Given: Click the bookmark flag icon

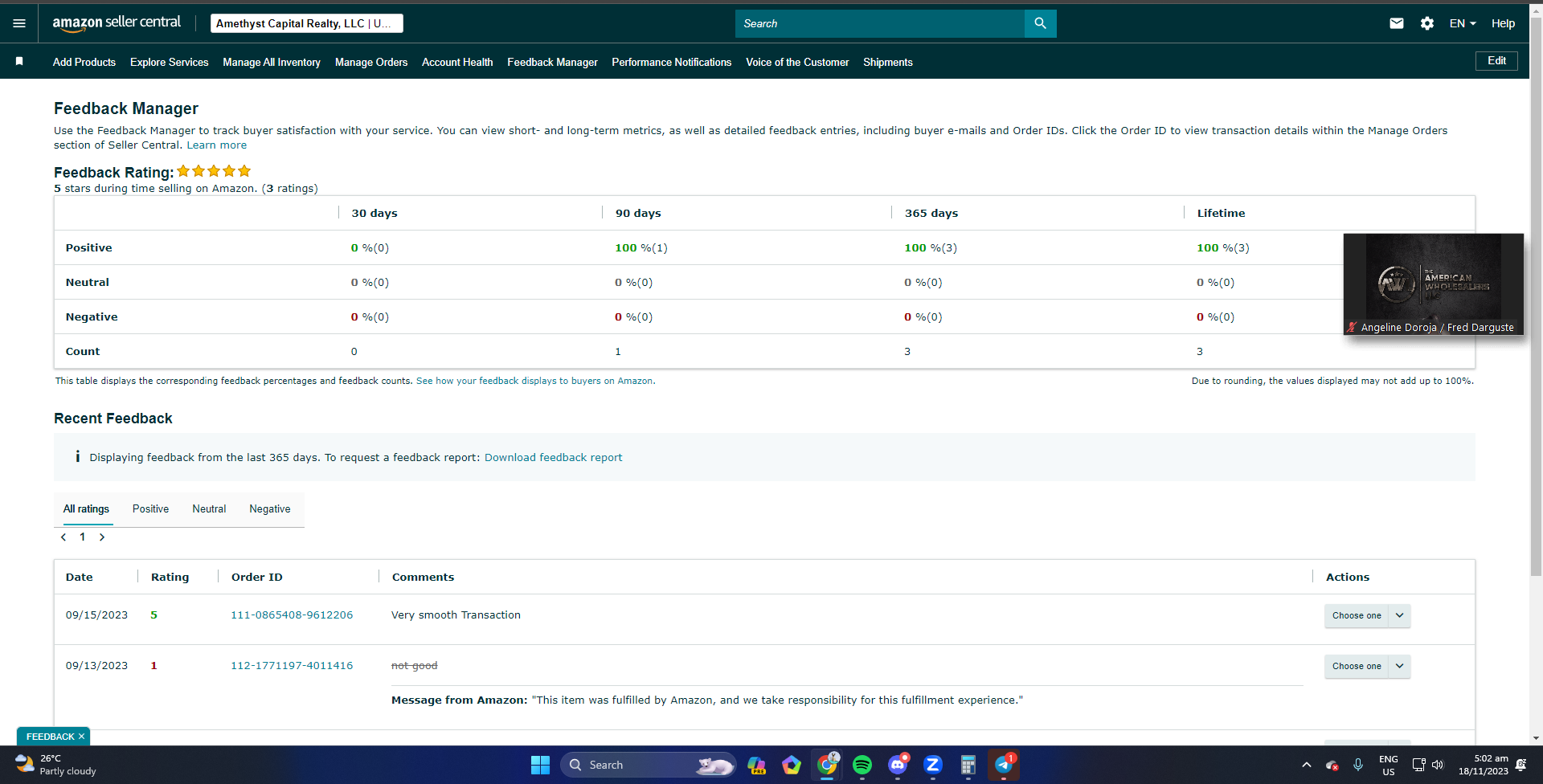Looking at the screenshot, I should 19,62.
